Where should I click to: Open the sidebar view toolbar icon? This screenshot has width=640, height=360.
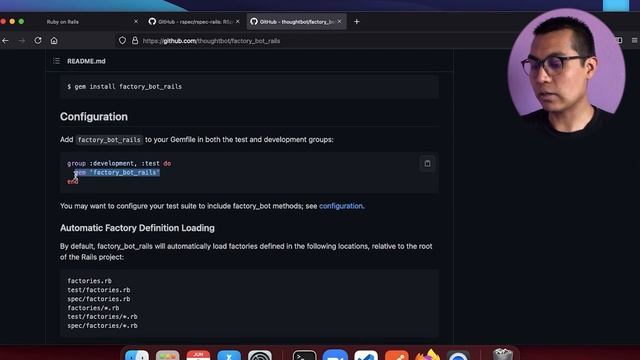pos(619,40)
